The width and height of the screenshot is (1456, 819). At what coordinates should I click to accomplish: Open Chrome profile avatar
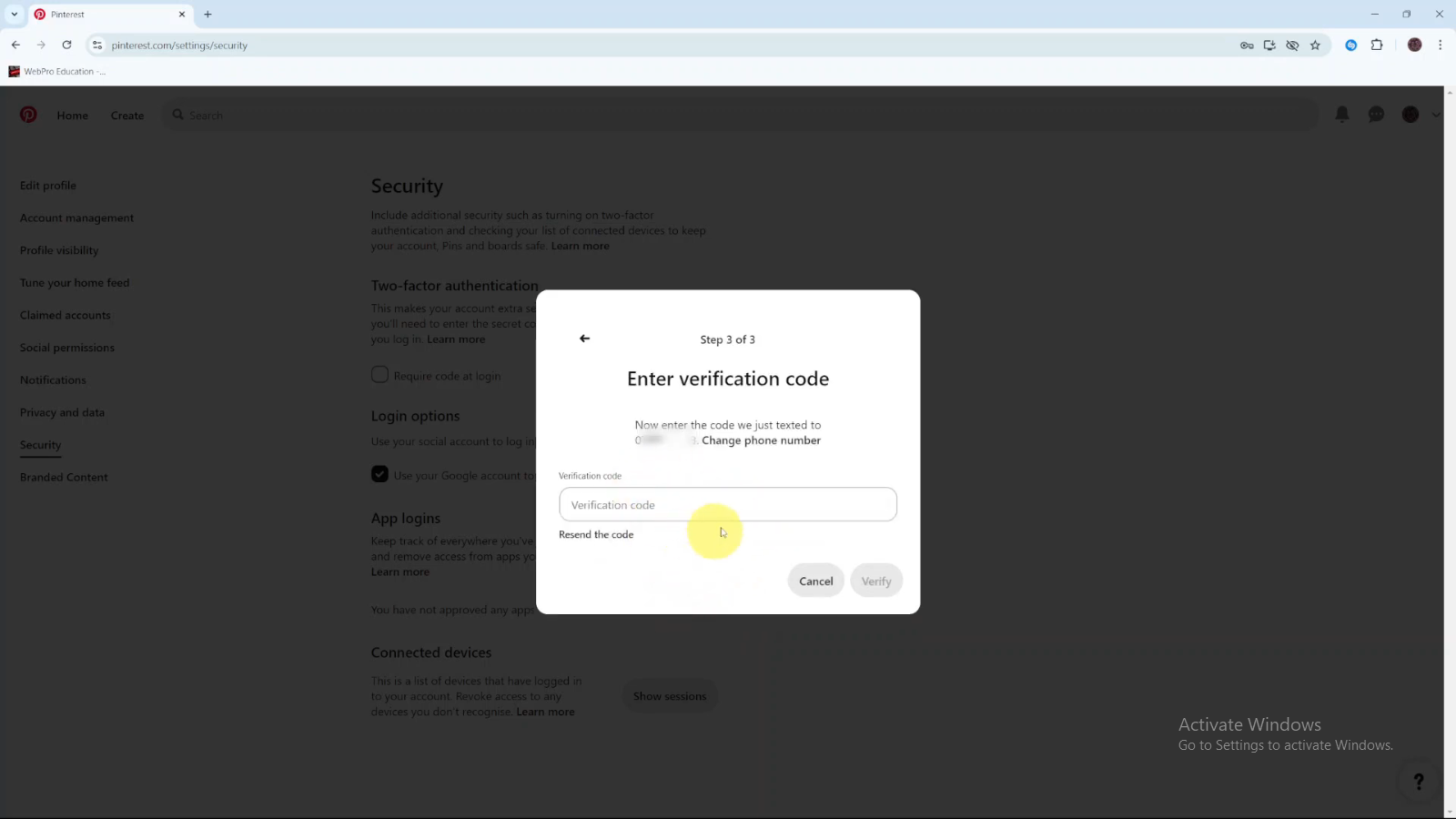[1414, 45]
